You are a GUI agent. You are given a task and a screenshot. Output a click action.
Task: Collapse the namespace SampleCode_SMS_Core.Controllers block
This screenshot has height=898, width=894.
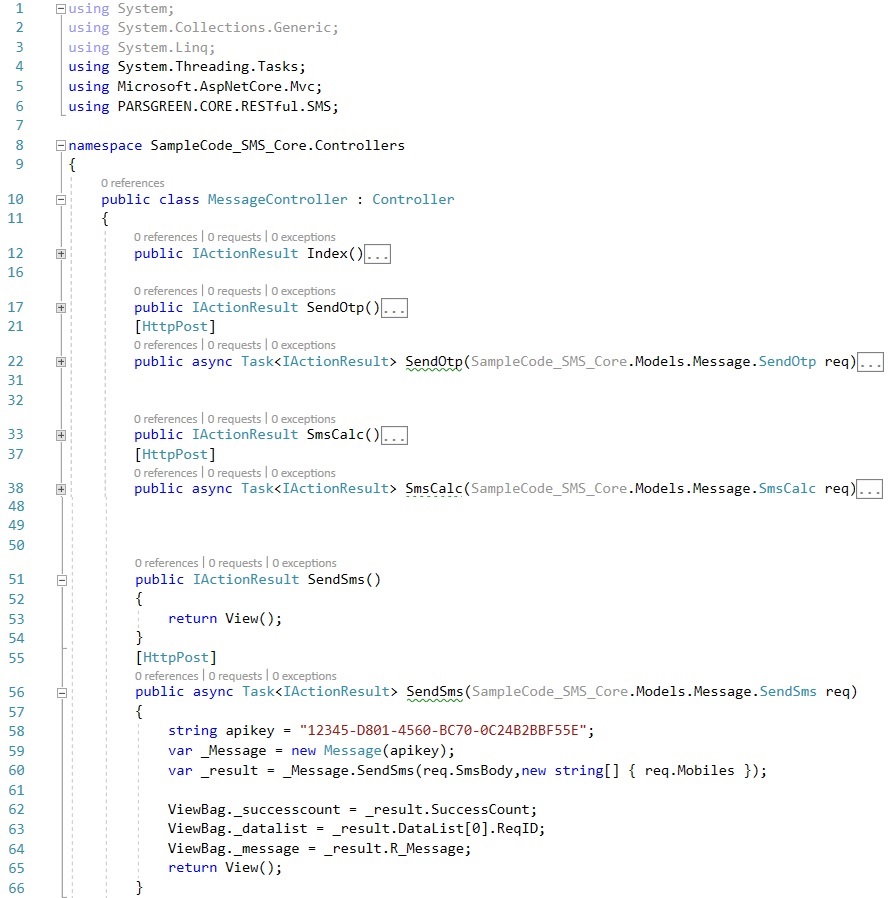[x=61, y=146]
